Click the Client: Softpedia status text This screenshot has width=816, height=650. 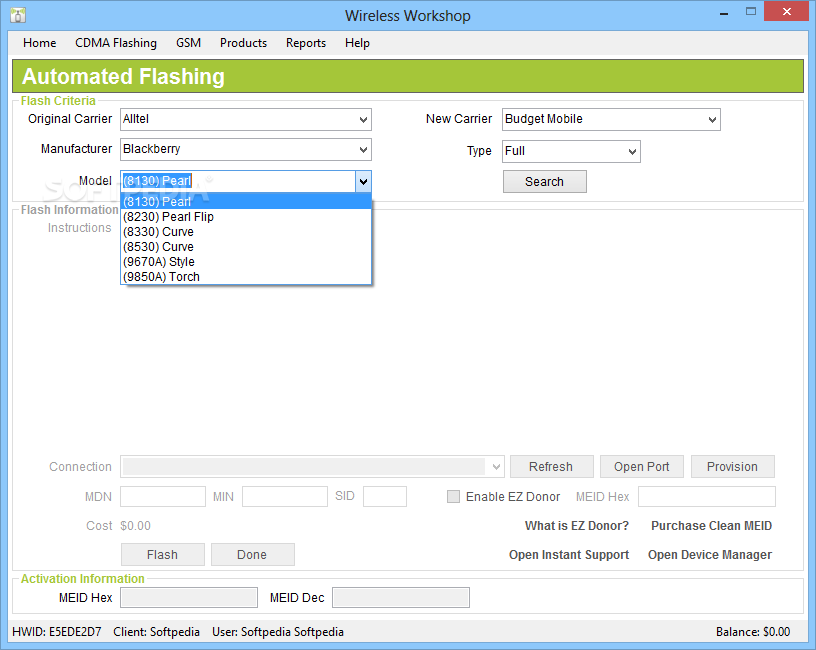[x=157, y=632]
